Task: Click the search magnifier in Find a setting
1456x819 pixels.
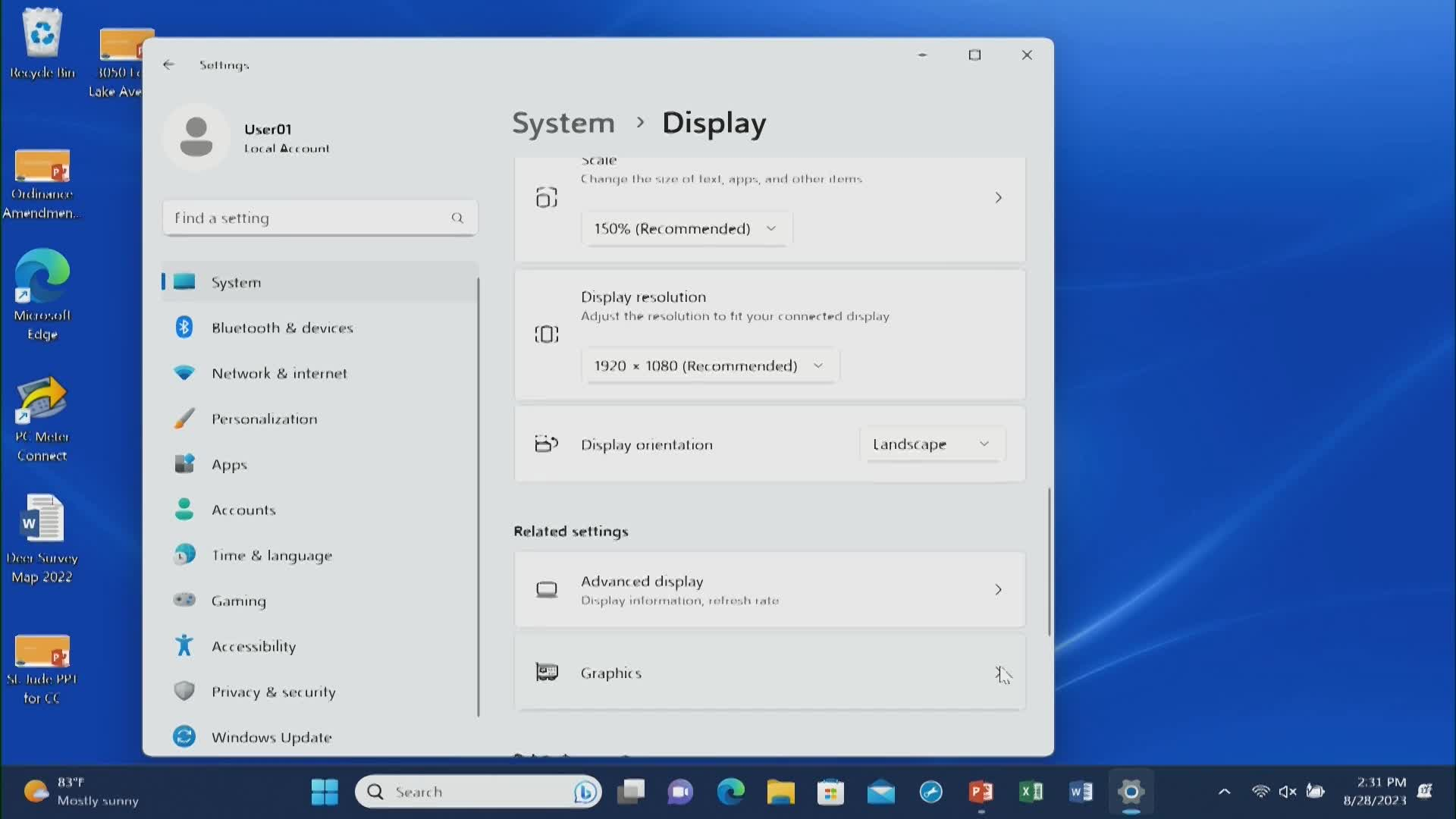Action: point(457,218)
